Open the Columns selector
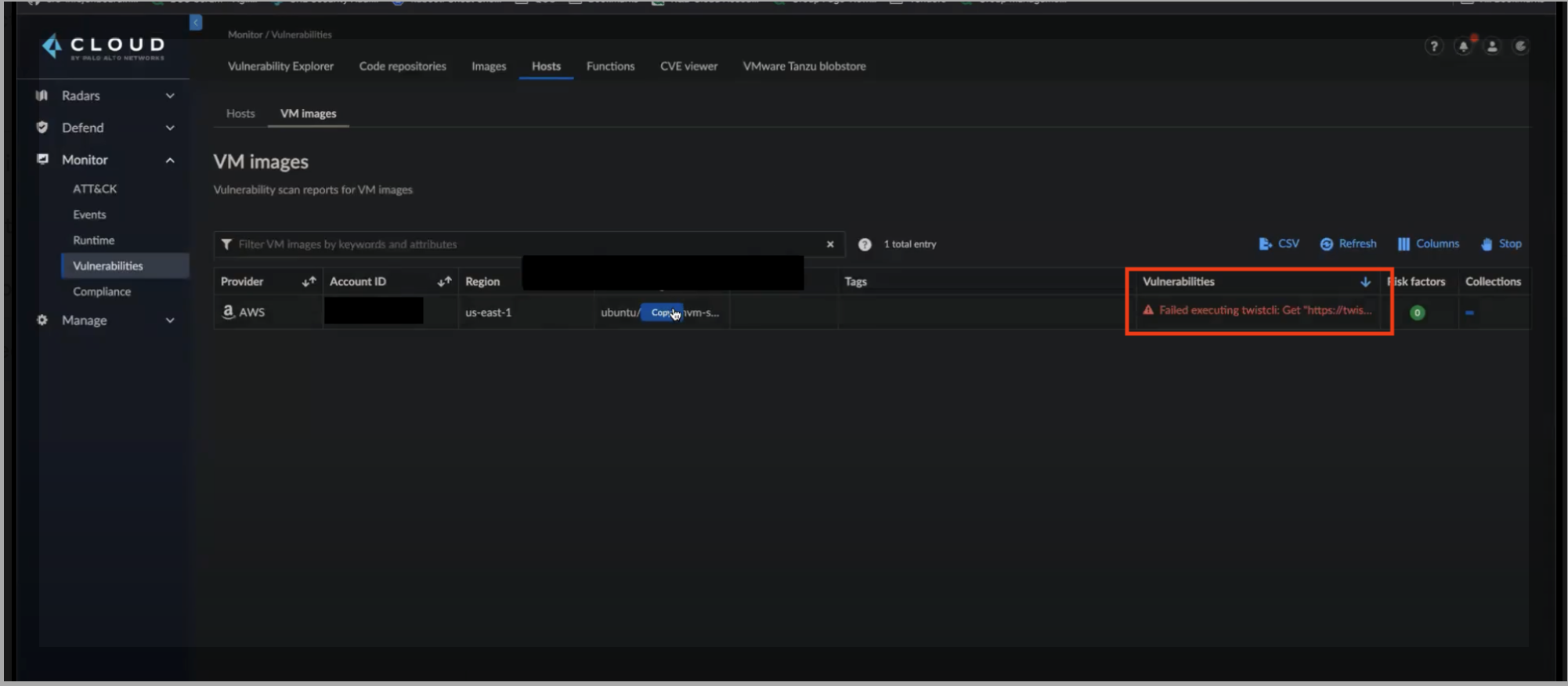1568x686 pixels. pyautogui.click(x=1429, y=244)
